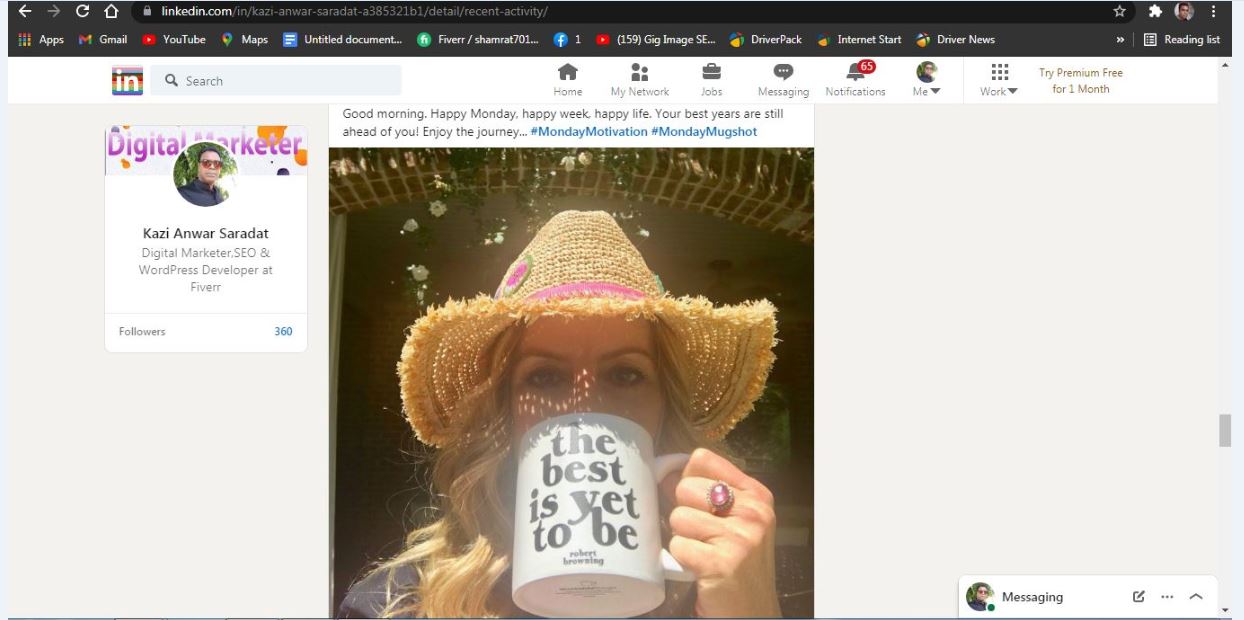Compose a new message in Messaging bar
This screenshot has width=1244, height=620.
click(x=1138, y=597)
